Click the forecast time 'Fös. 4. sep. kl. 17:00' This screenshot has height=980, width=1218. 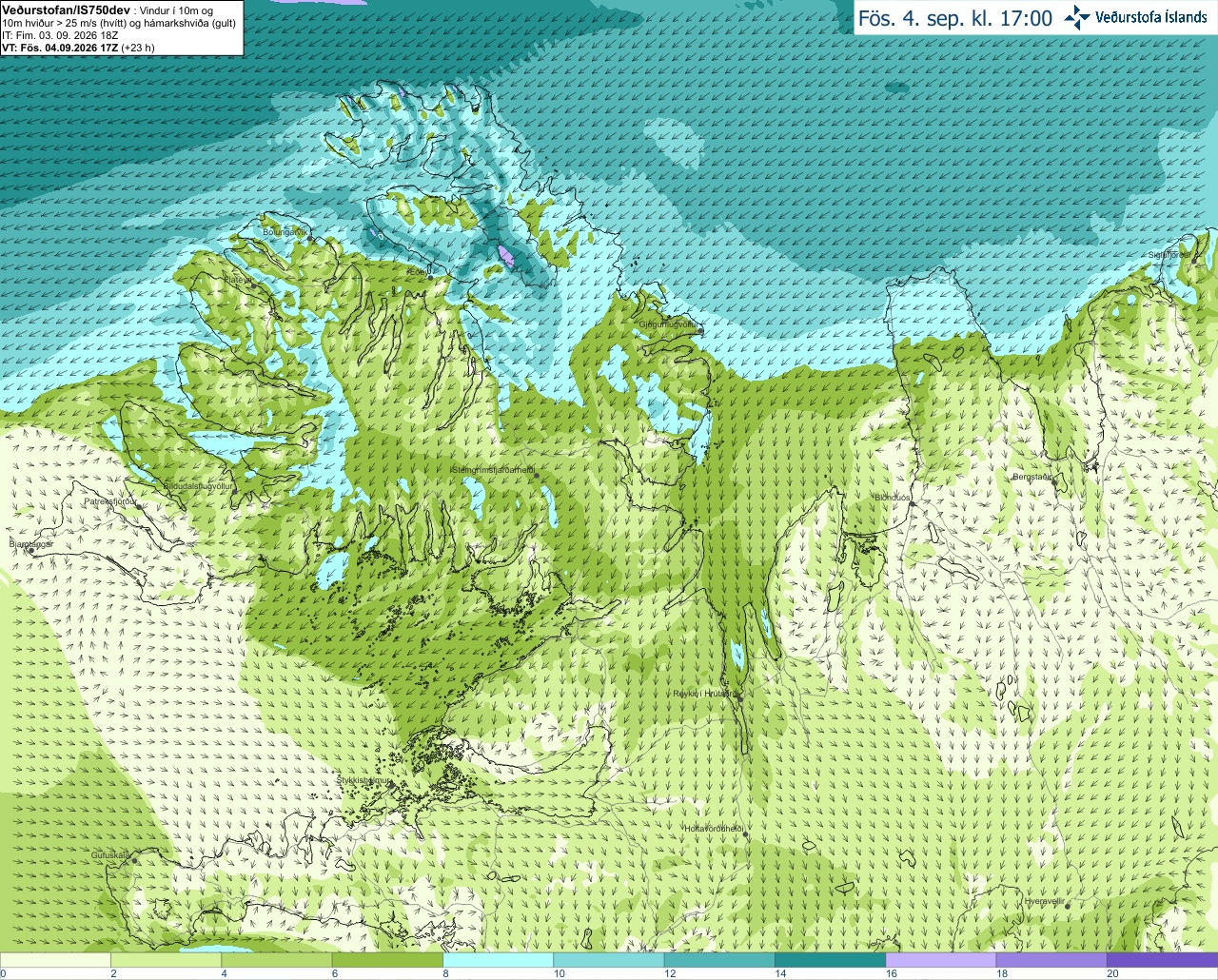[955, 18]
